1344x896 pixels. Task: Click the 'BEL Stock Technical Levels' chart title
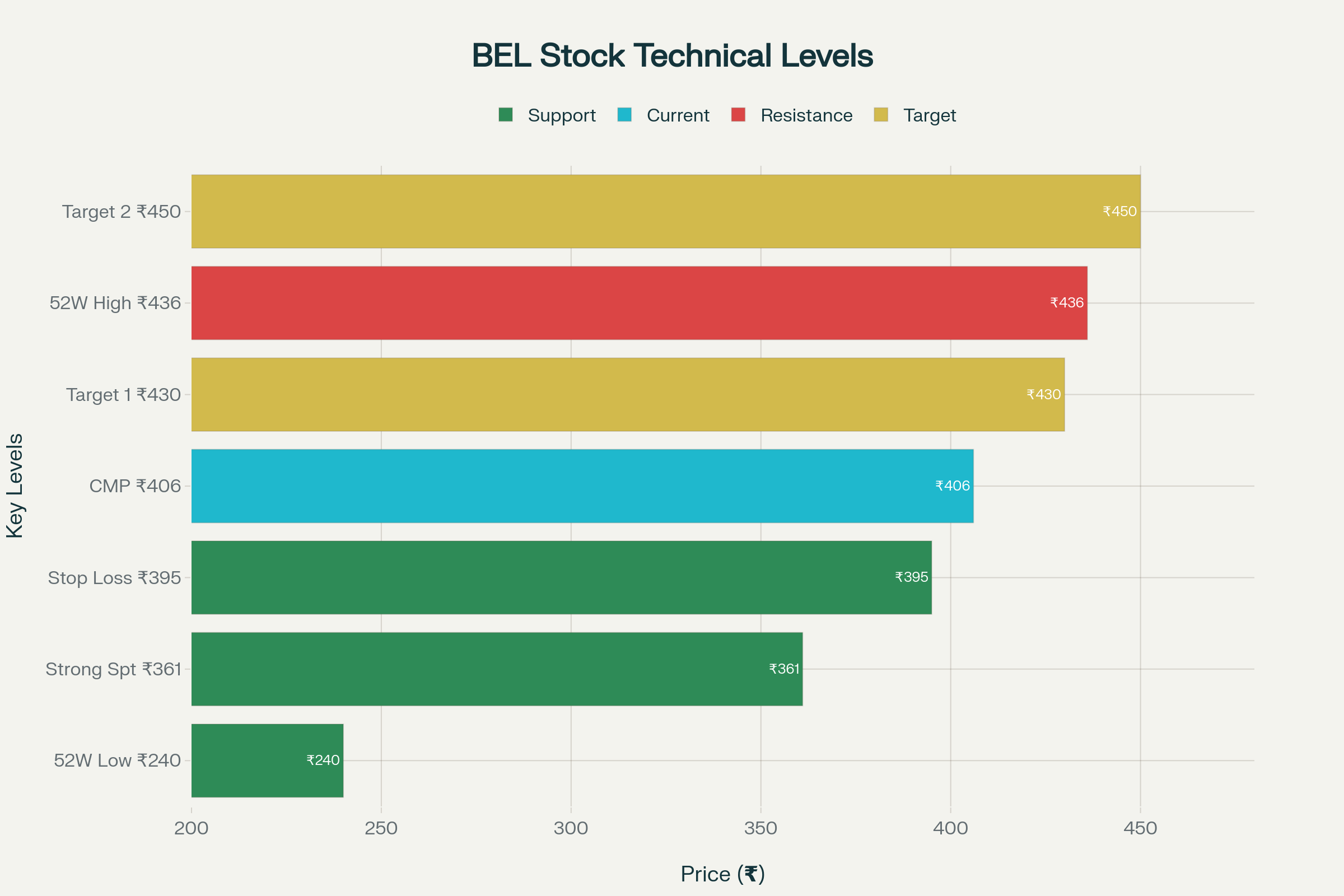[672, 55]
